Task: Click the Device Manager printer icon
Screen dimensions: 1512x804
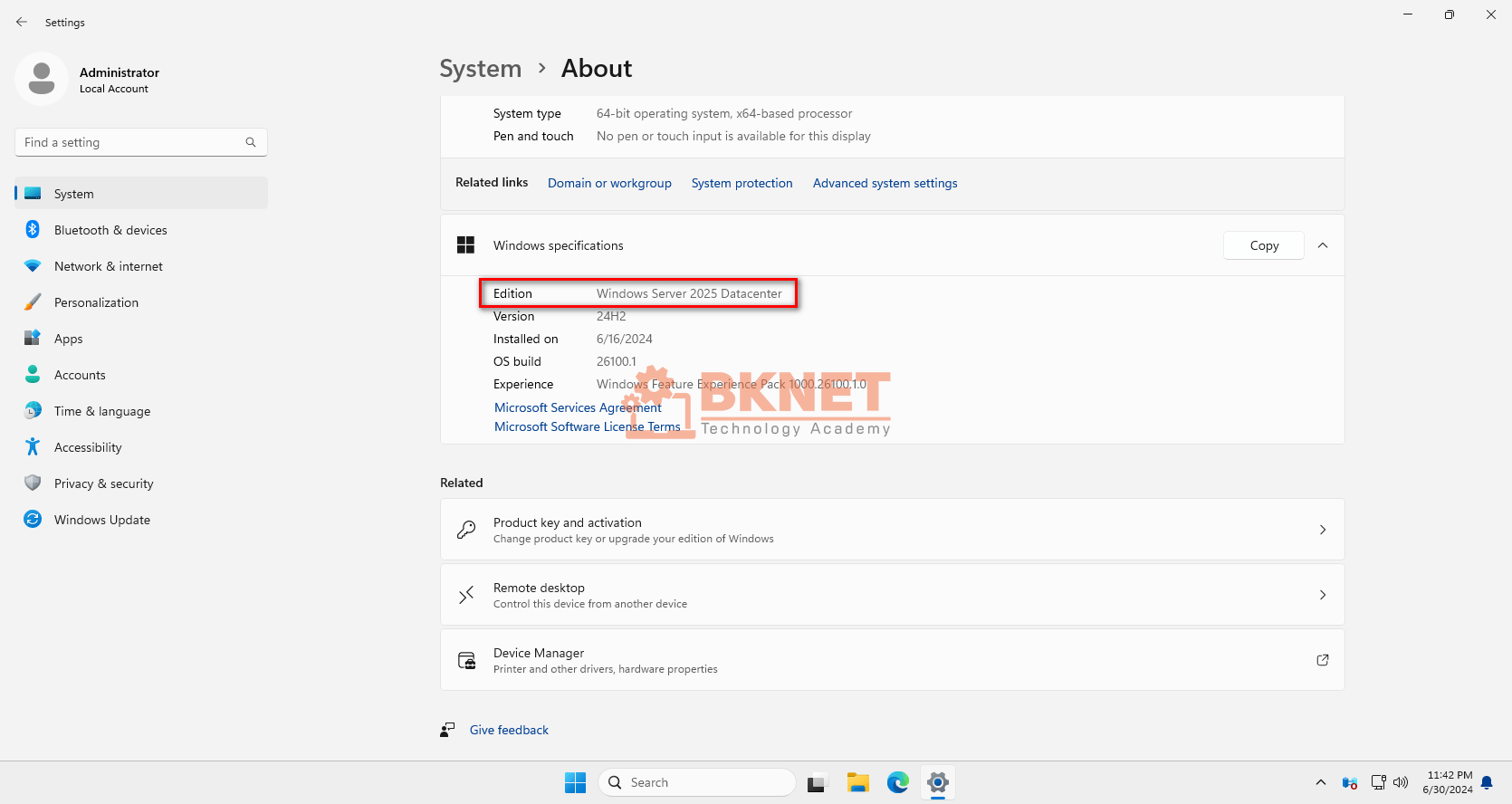Action: click(466, 660)
